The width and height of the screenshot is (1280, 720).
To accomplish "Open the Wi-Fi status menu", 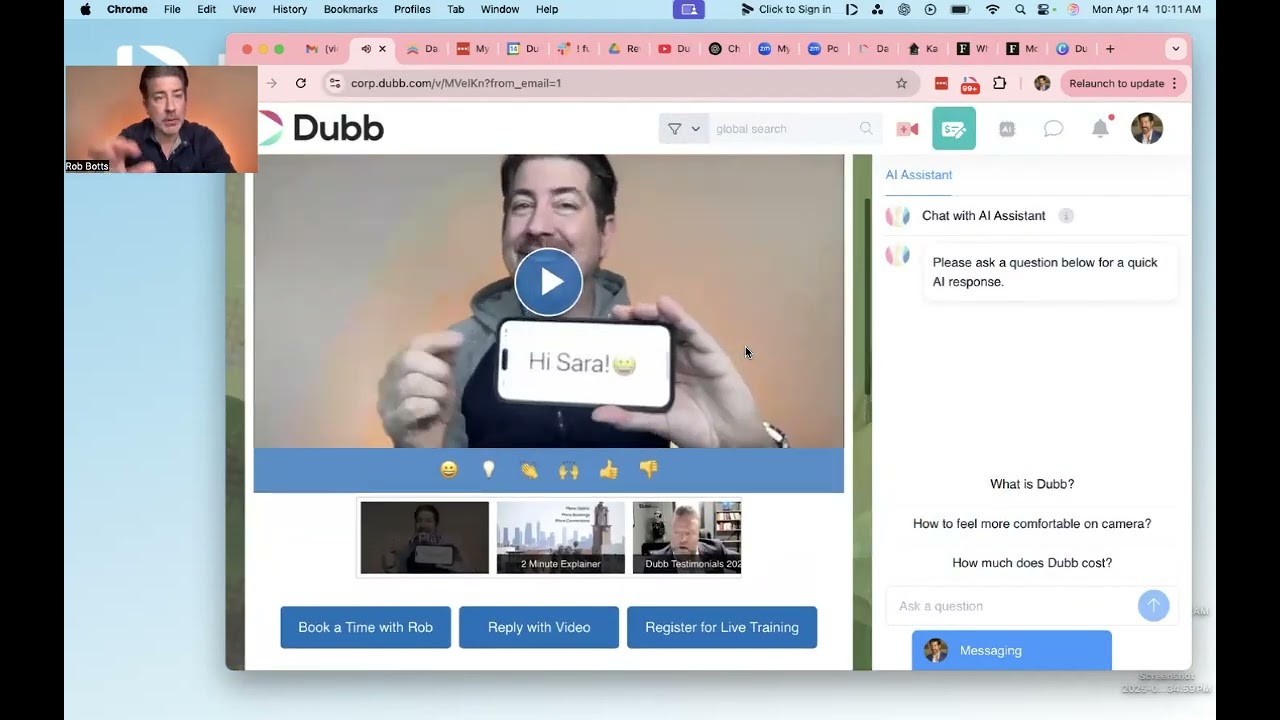I will coord(992,9).
